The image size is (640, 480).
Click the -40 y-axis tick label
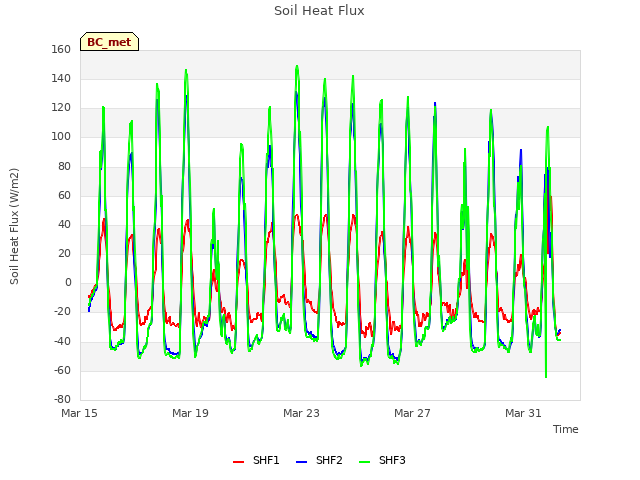(x=62, y=341)
